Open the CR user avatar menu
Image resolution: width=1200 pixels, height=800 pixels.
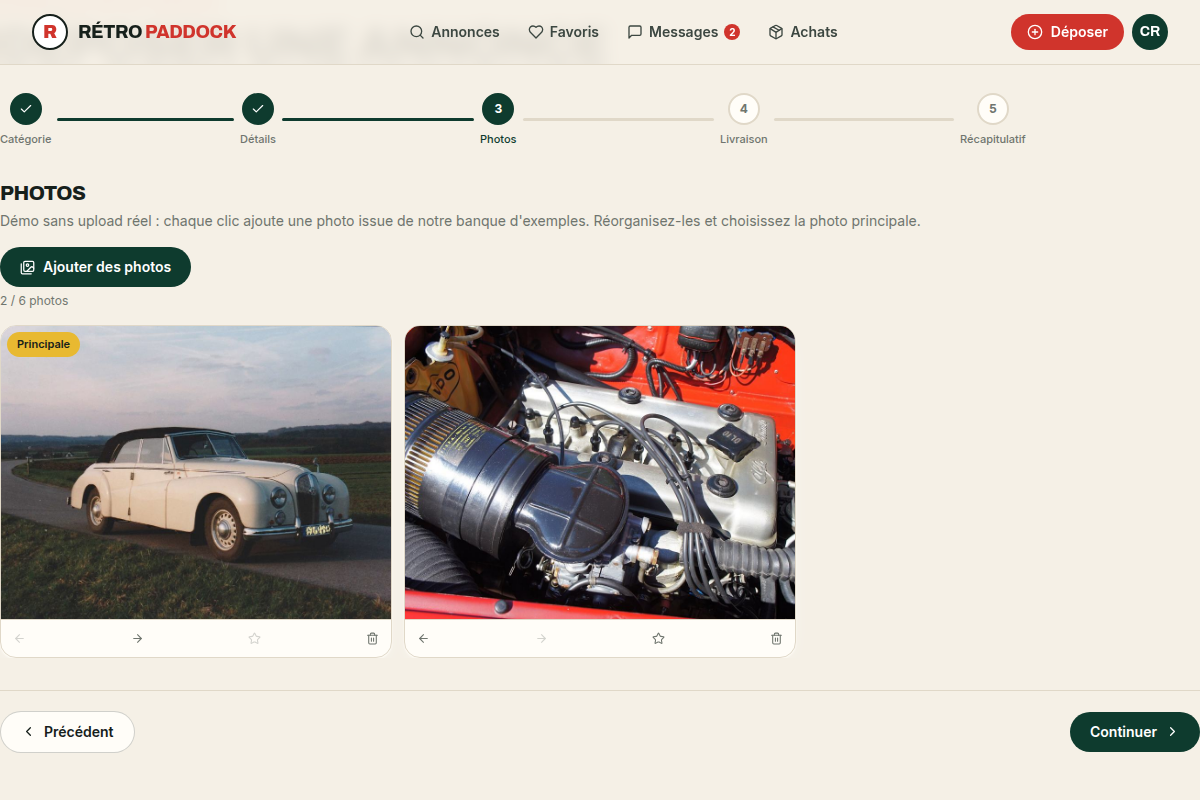[1150, 32]
